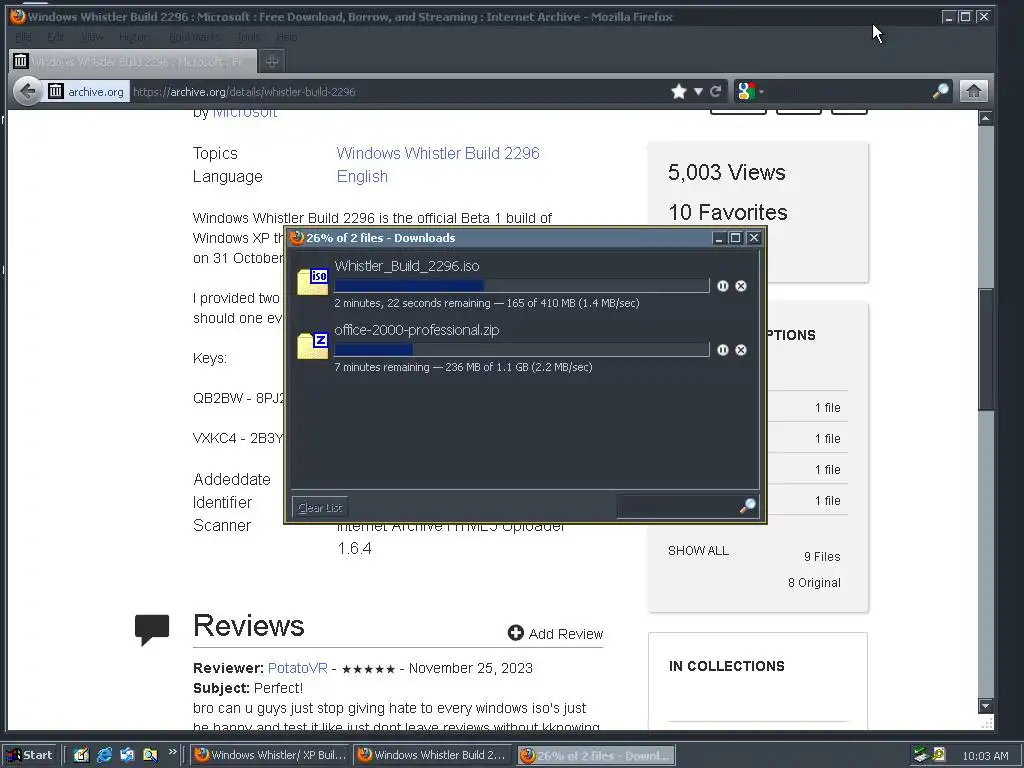Open the Bookmarks menu
This screenshot has height=768, width=1024.
click(x=194, y=37)
